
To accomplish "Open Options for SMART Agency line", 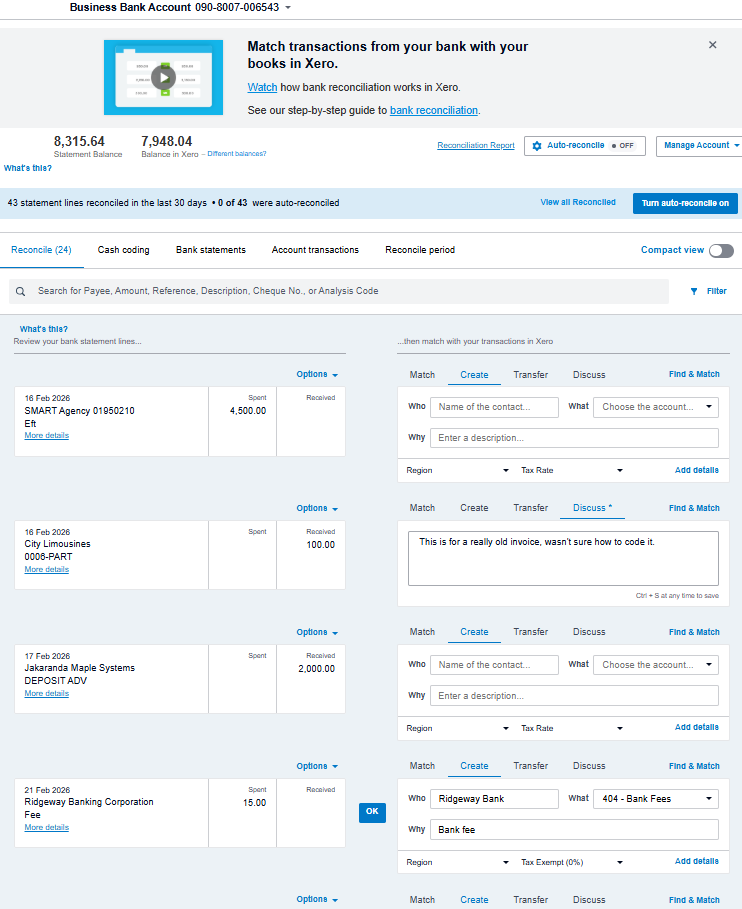I will click(317, 374).
